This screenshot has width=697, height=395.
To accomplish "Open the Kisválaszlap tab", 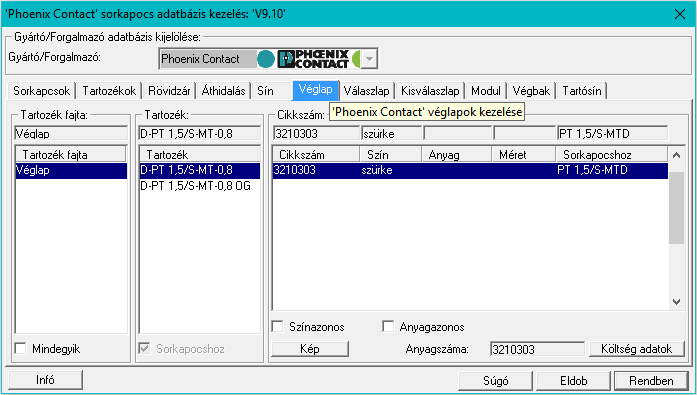I will (430, 91).
